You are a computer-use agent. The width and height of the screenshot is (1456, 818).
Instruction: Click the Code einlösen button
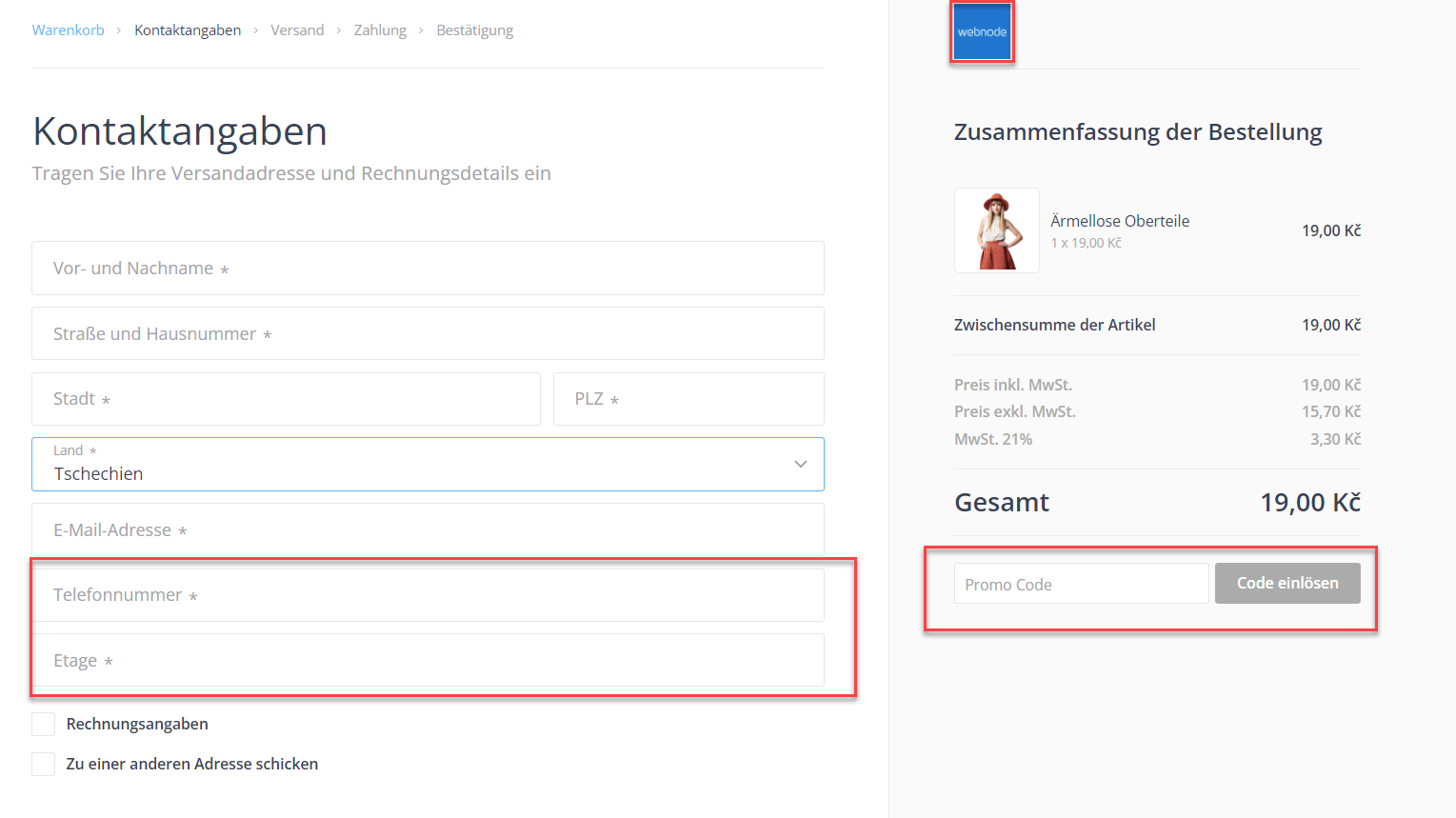pos(1287,583)
